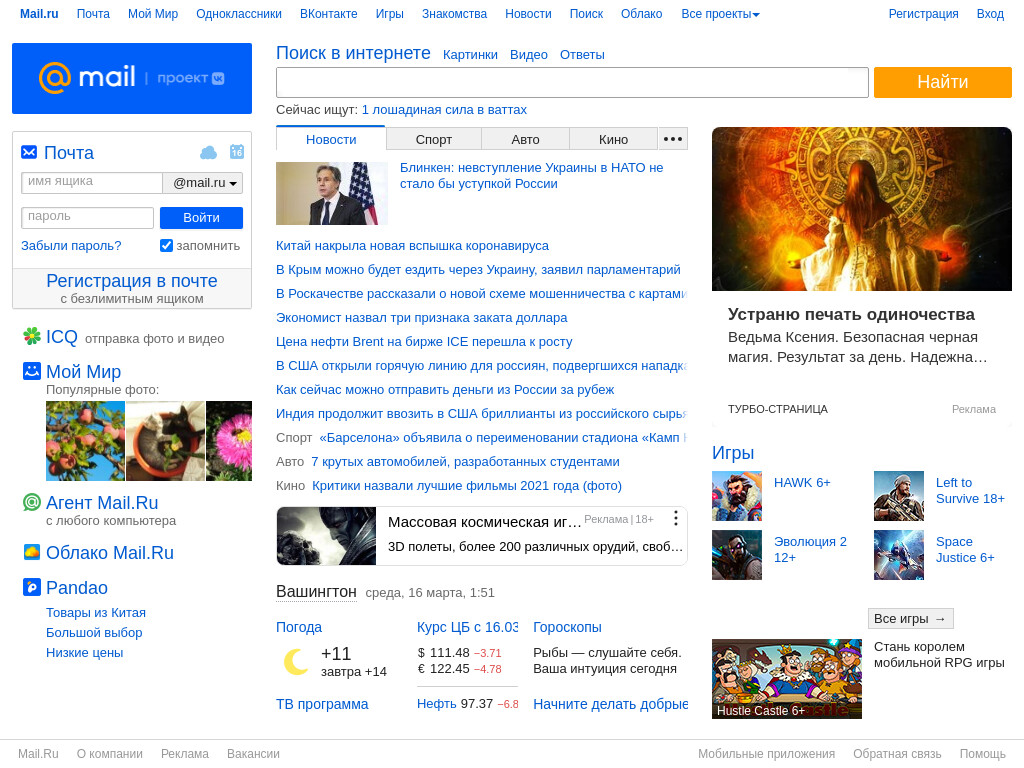The width and height of the screenshot is (1024, 768).
Task: Open the apple tree popular photo
Action: pyautogui.click(x=85, y=441)
